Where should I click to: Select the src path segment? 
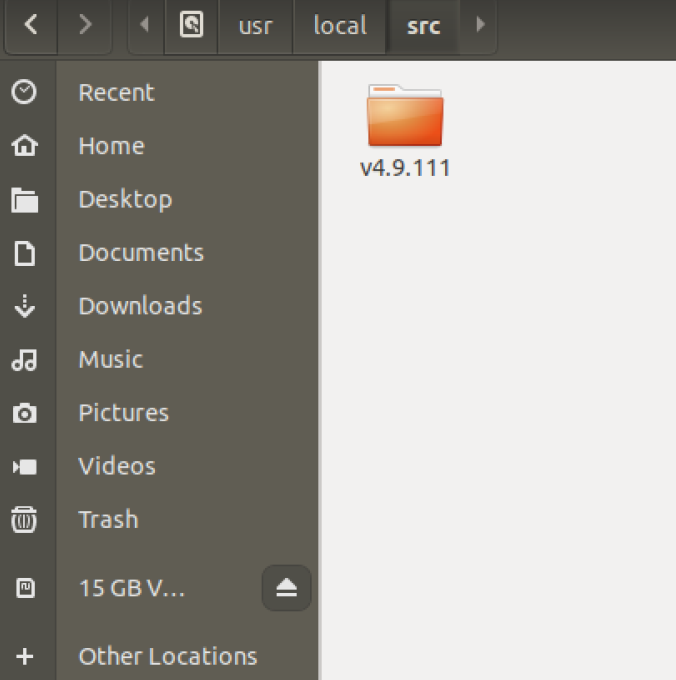point(423,25)
